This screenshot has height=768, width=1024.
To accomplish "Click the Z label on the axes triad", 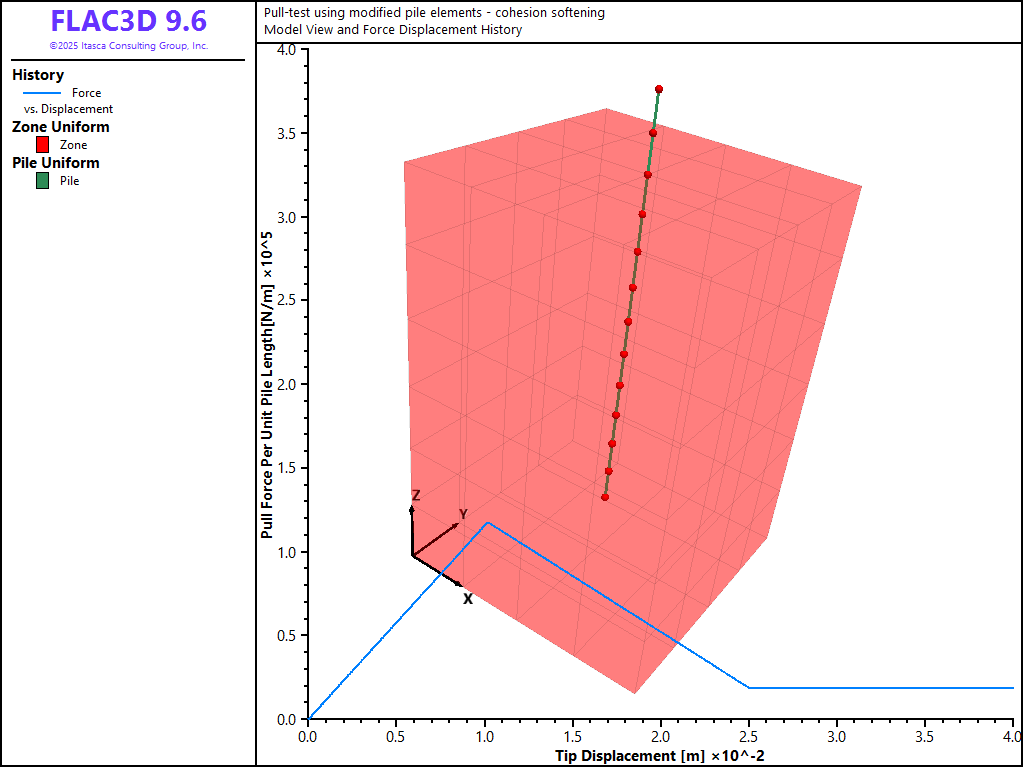I will coord(416,496).
